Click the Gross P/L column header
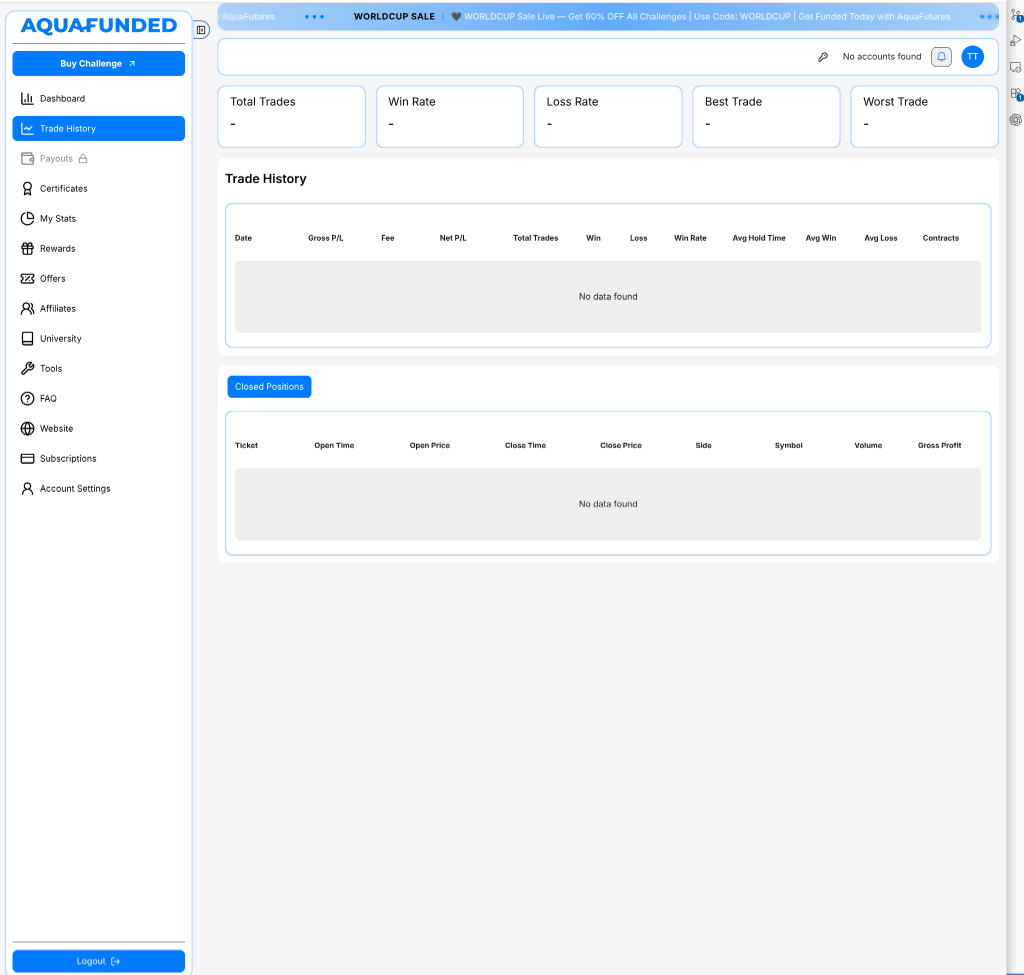 325,238
